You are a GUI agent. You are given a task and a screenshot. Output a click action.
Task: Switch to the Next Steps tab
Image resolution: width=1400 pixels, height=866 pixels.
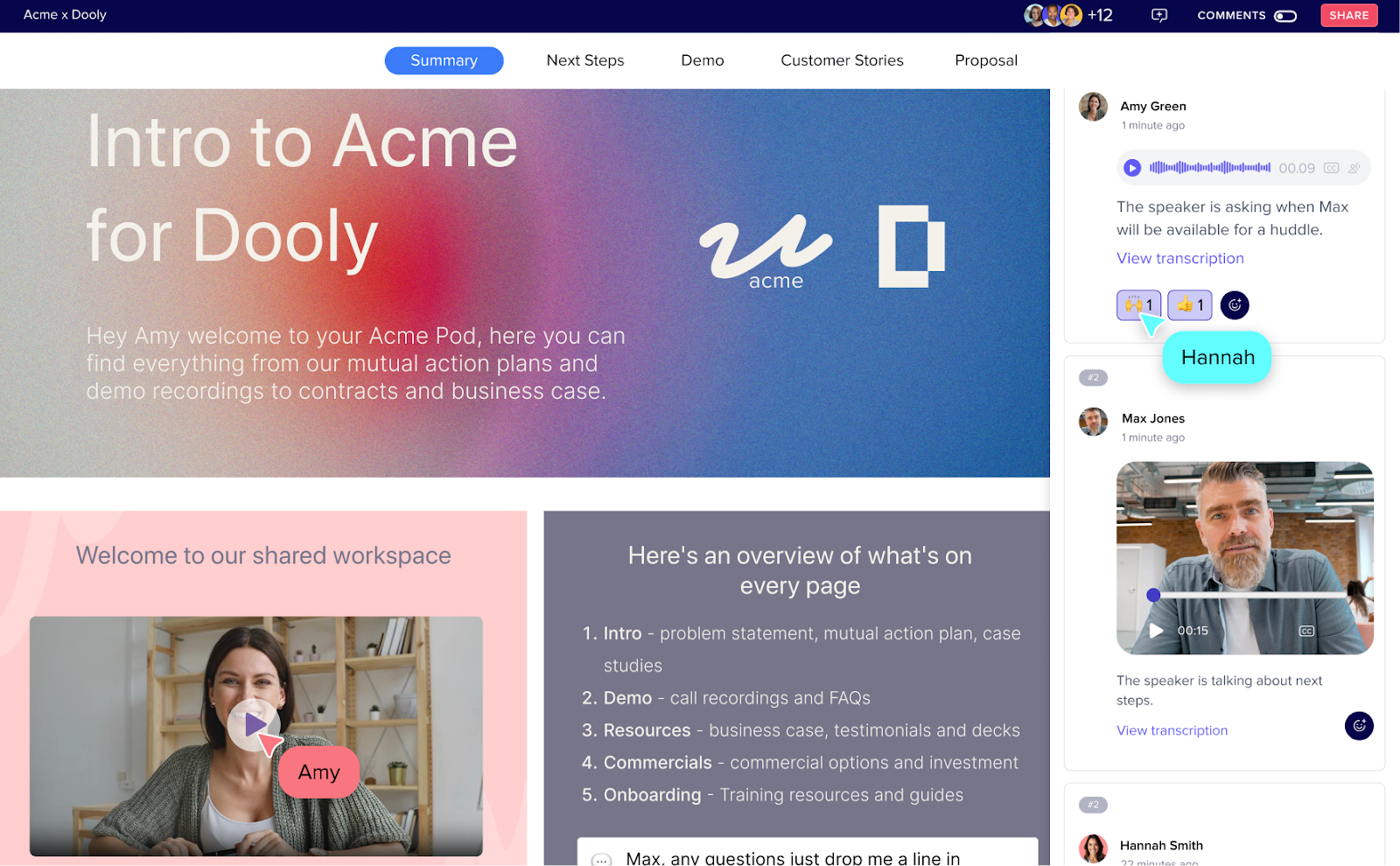click(x=585, y=60)
